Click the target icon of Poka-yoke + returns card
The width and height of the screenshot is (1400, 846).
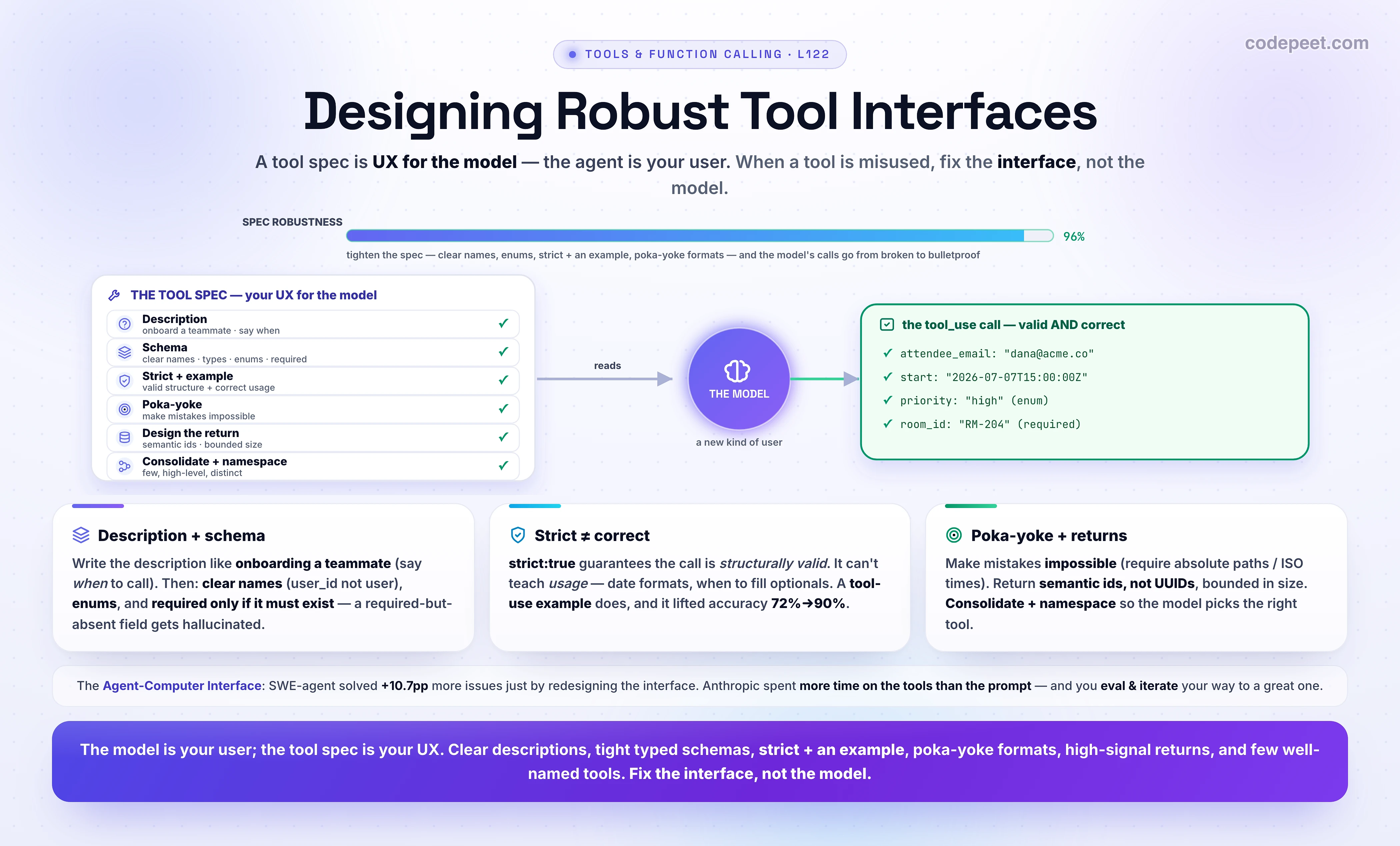click(954, 535)
